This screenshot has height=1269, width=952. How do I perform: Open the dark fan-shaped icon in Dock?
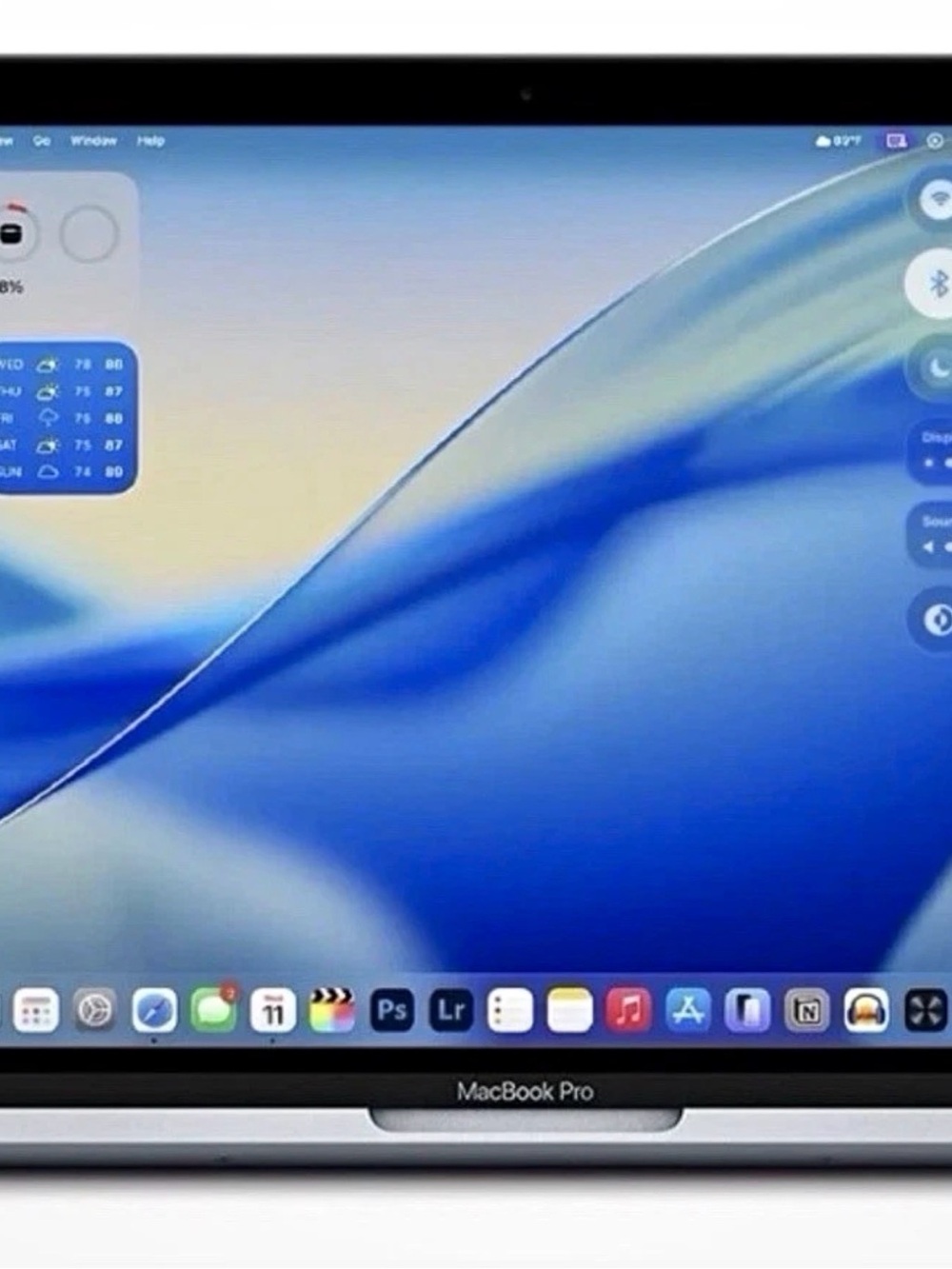coord(924,1010)
